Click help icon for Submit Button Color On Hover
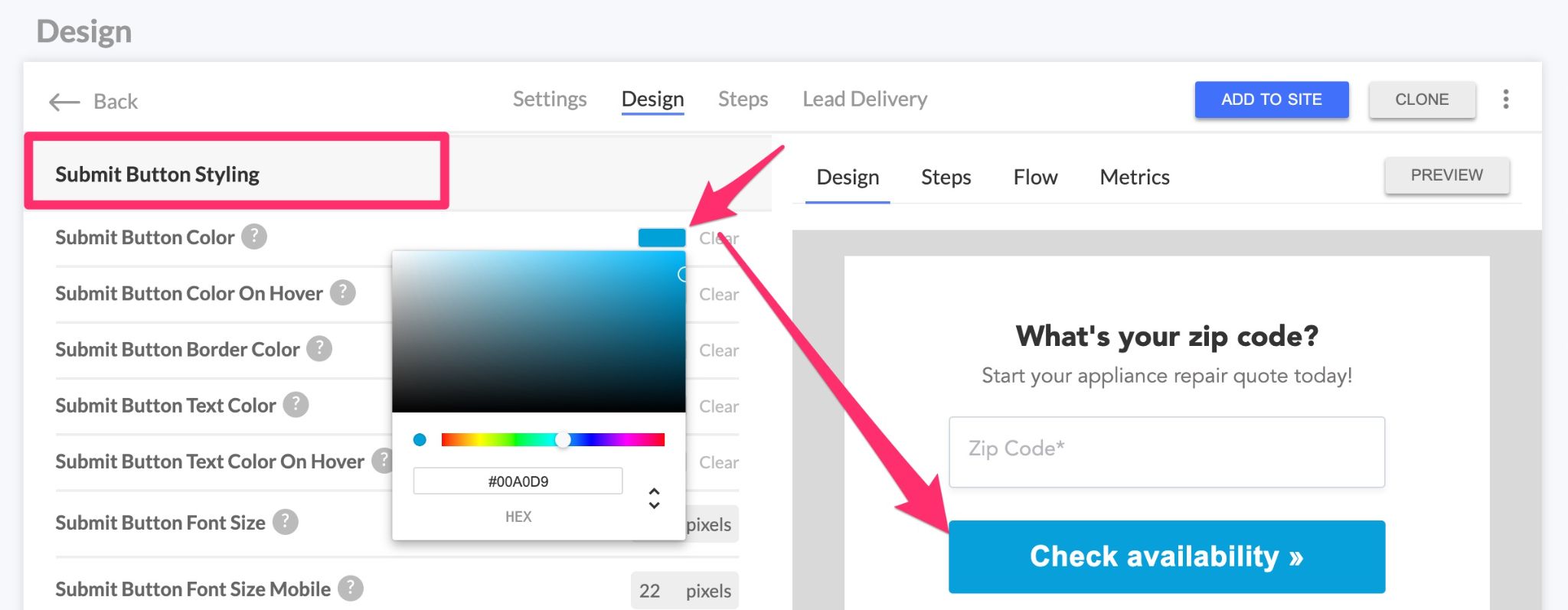Screen dimensions: 1568x610 point(343,292)
